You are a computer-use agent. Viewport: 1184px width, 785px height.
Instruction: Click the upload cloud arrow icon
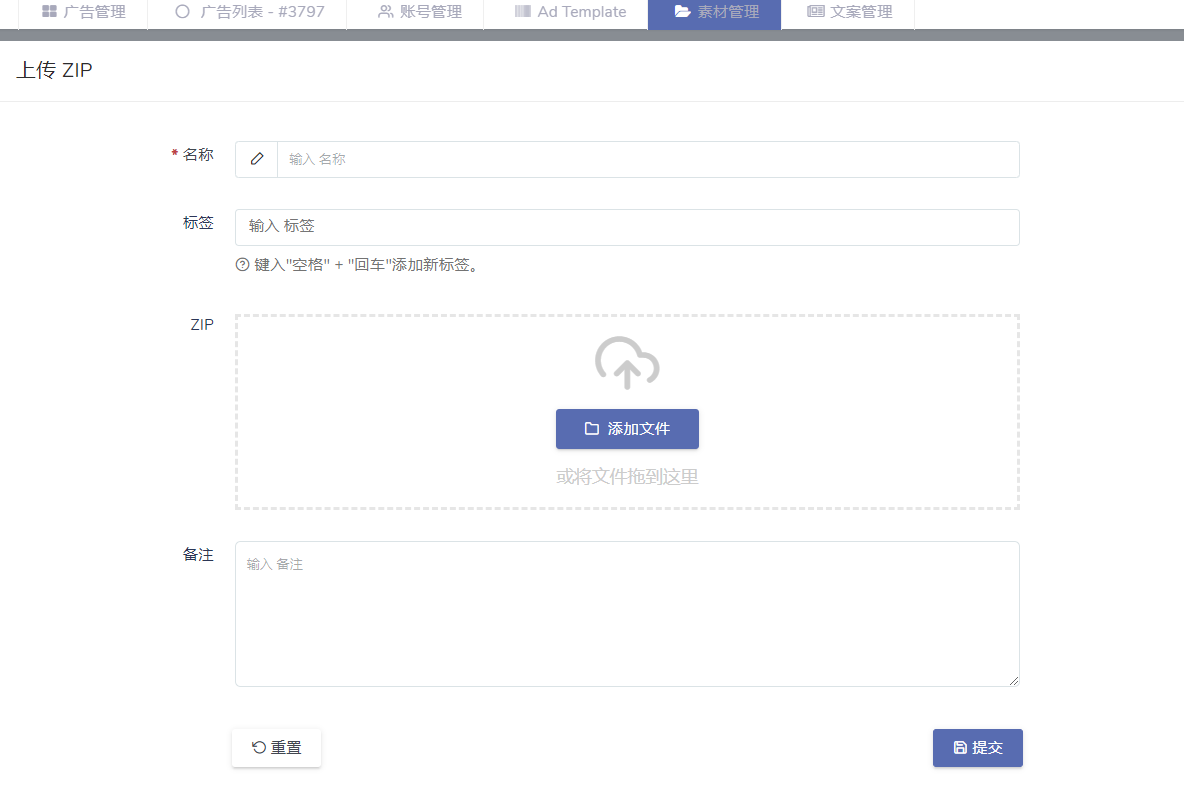coord(627,364)
